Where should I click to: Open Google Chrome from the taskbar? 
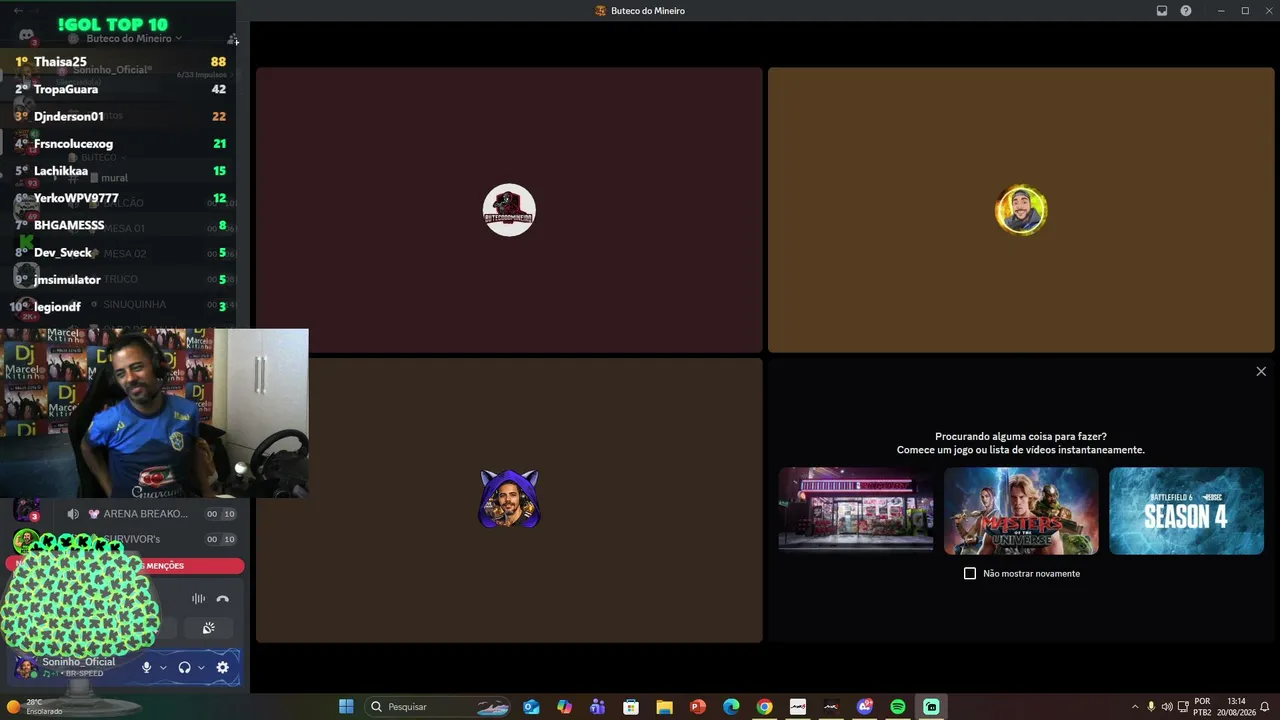point(764,707)
